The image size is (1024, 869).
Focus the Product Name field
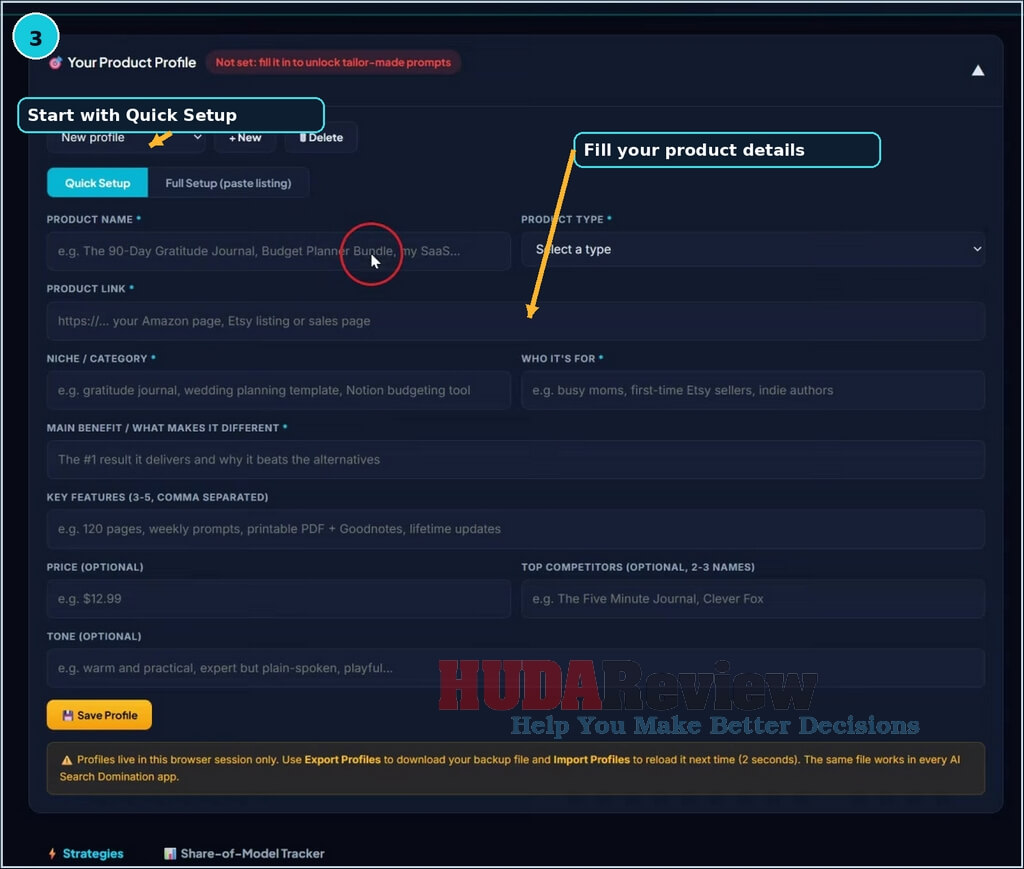[x=278, y=251]
